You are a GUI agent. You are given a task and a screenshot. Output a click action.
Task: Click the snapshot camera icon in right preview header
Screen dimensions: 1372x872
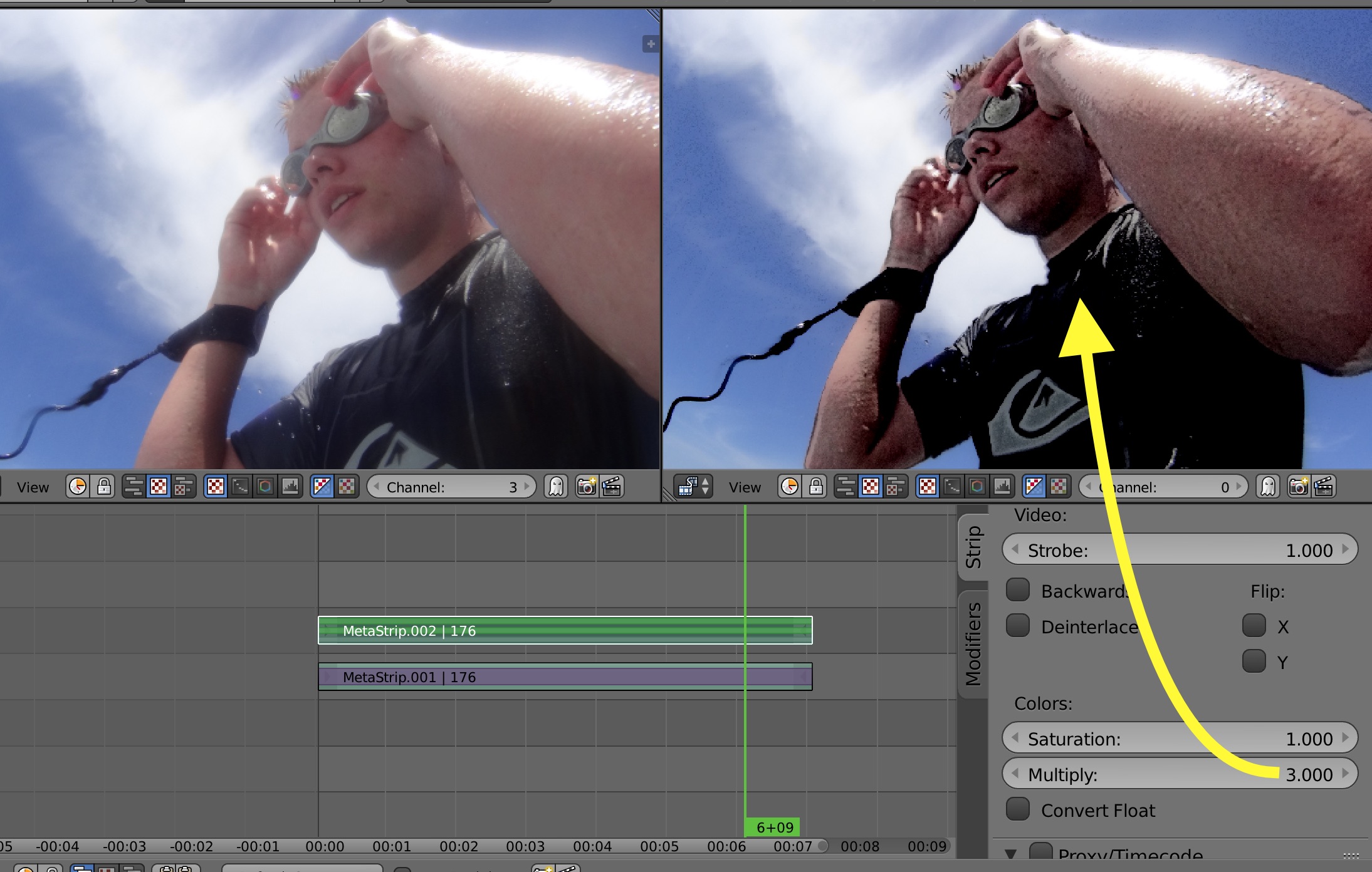pyautogui.click(x=1299, y=485)
